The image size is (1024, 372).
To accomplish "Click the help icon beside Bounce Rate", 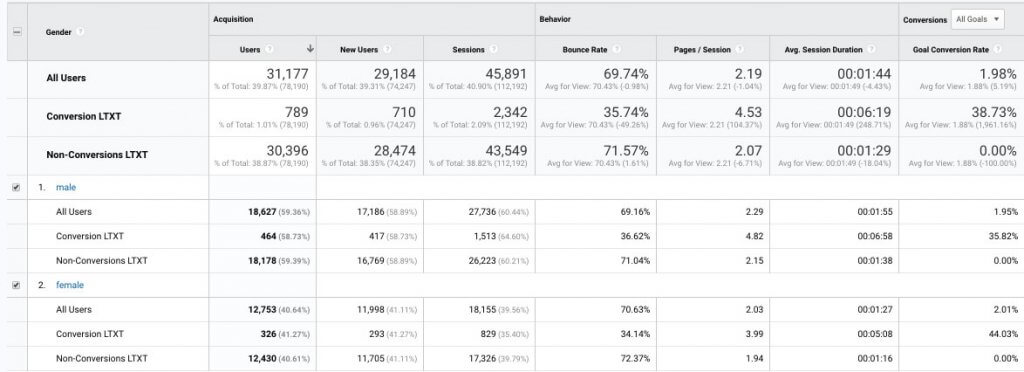I will tap(616, 50).
